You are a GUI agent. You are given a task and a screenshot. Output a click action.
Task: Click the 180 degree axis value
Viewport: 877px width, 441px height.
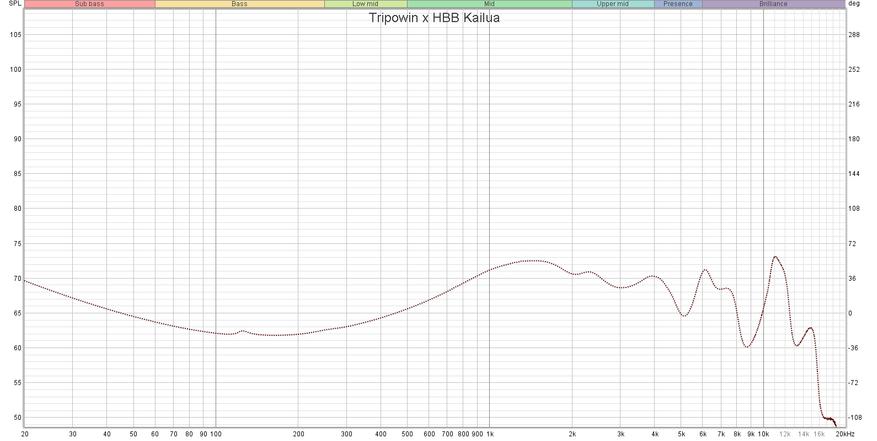854,139
